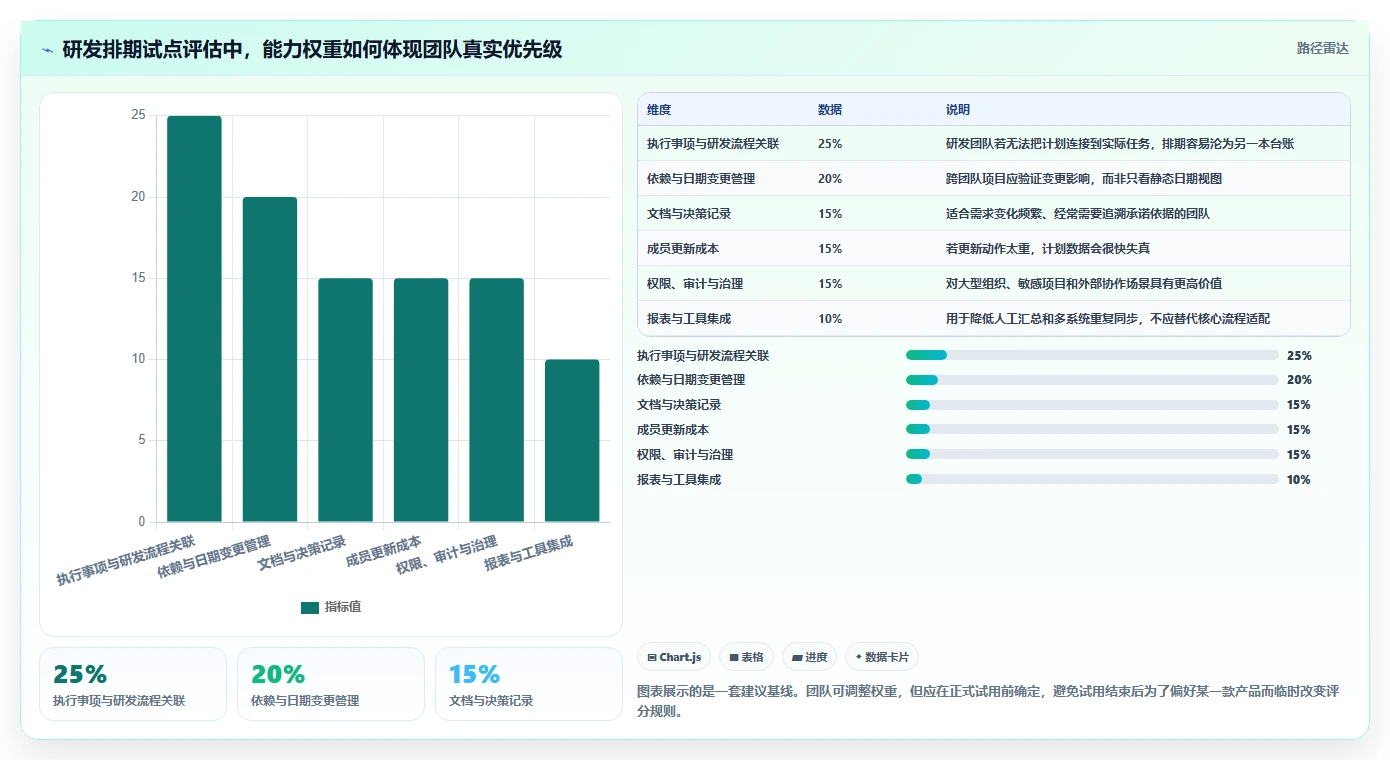Click the description starting 研发团队若无法把计划连接
The height and width of the screenshot is (760, 1390).
pyautogui.click(x=1120, y=144)
